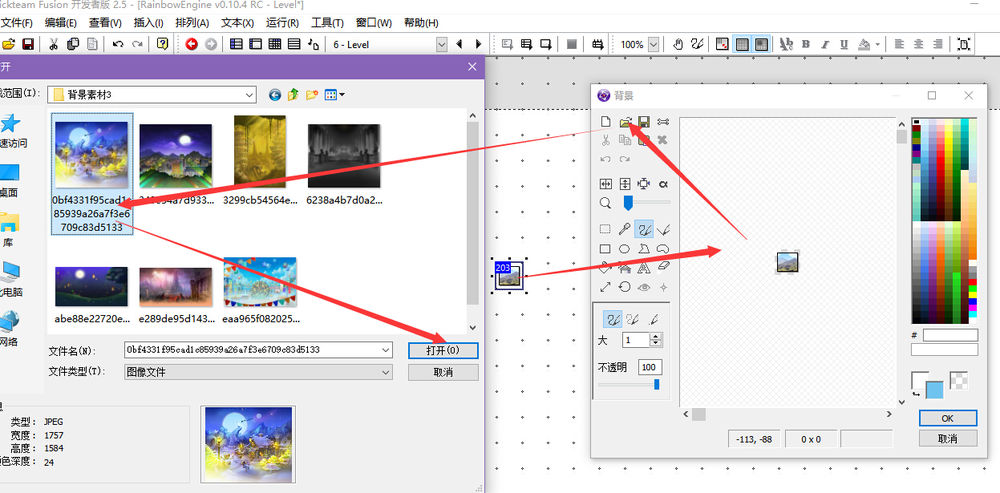
Task: Open the Storyboard editor icon
Action: coord(236,44)
